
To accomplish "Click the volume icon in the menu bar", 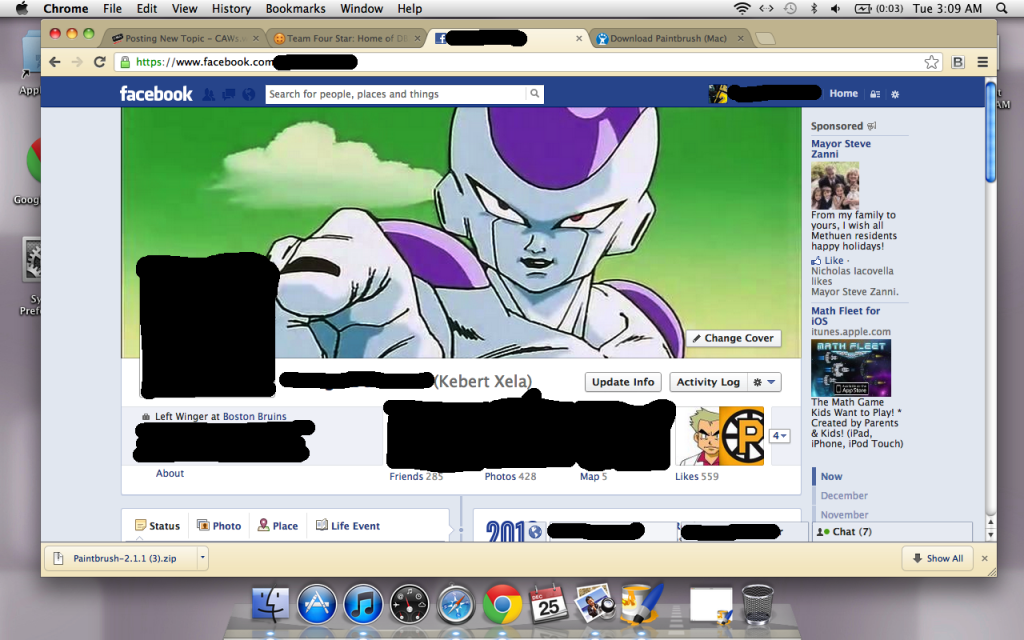I will coord(835,8).
